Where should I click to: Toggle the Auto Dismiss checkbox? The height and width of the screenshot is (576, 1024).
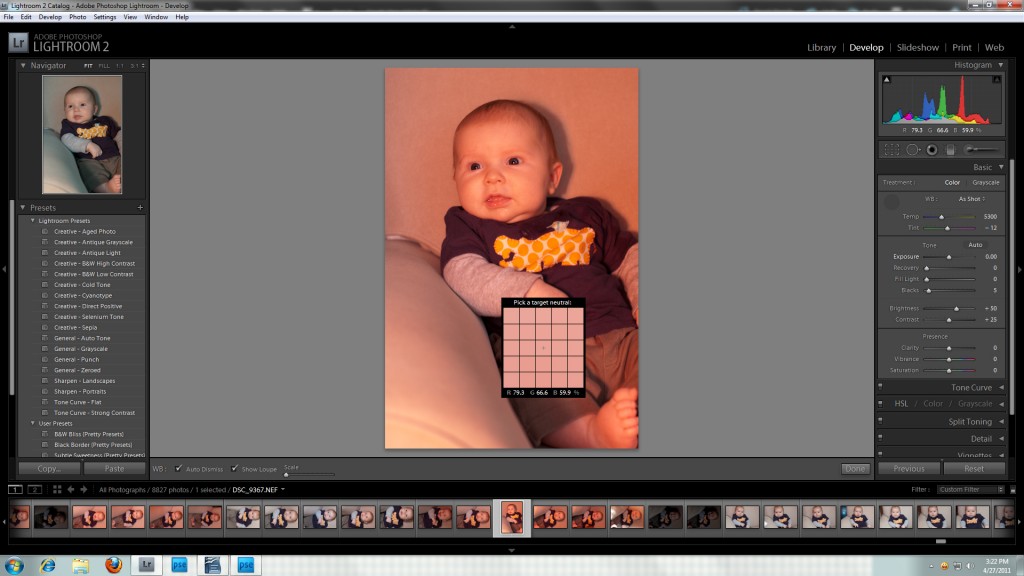[178, 468]
